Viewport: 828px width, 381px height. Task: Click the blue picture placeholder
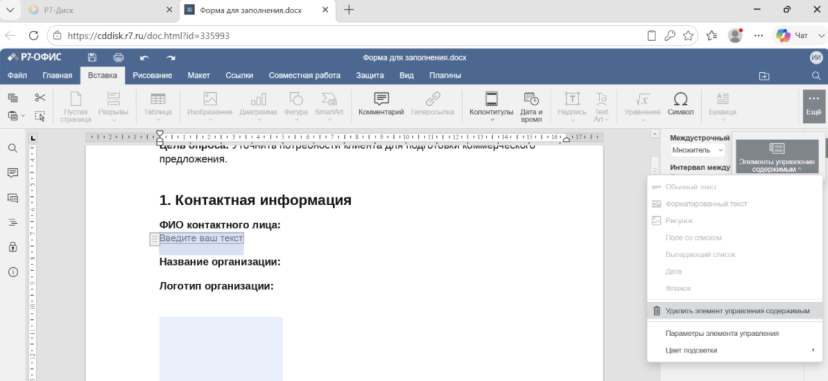(221, 348)
